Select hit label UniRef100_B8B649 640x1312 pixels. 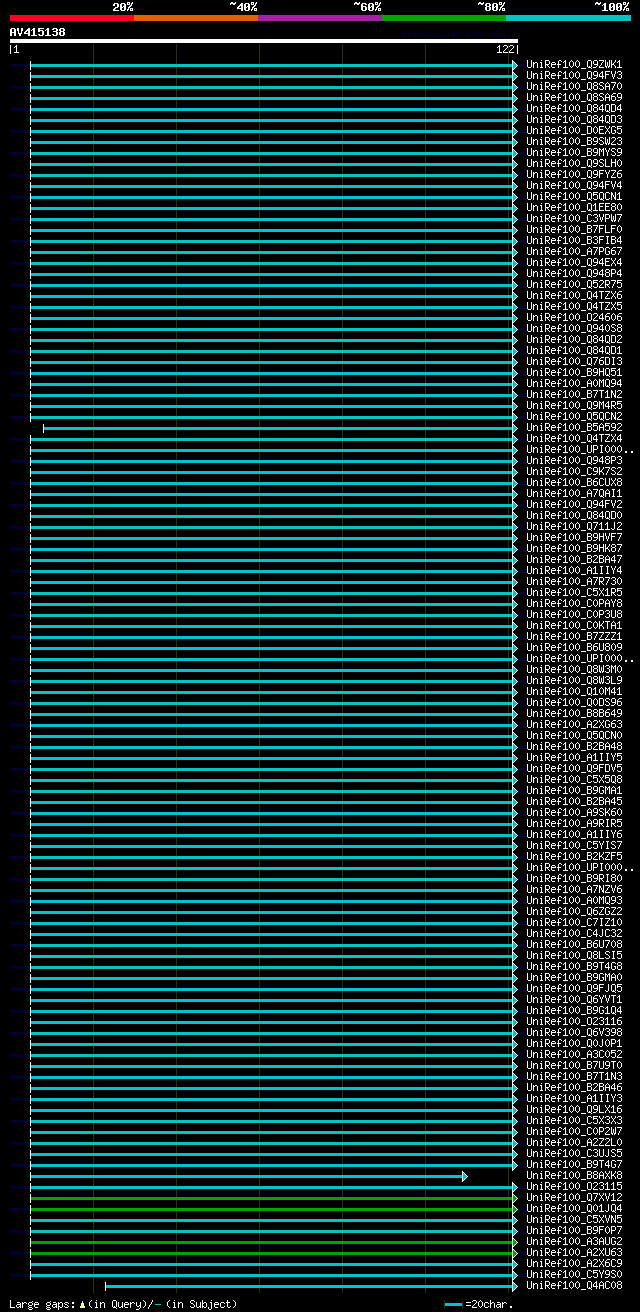point(574,714)
